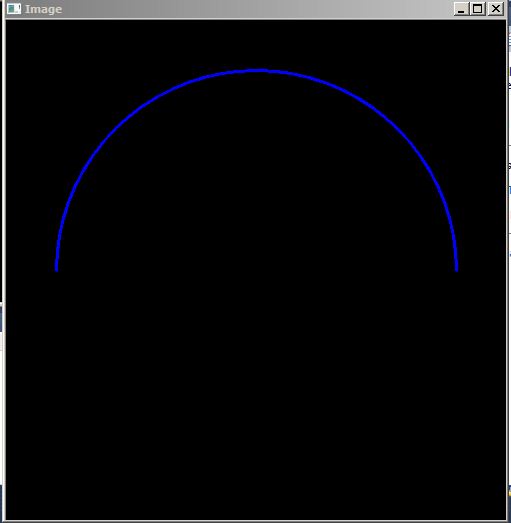Click the black canvas corner under the title icon
Screen dimensions: 511x523
click(13, 28)
